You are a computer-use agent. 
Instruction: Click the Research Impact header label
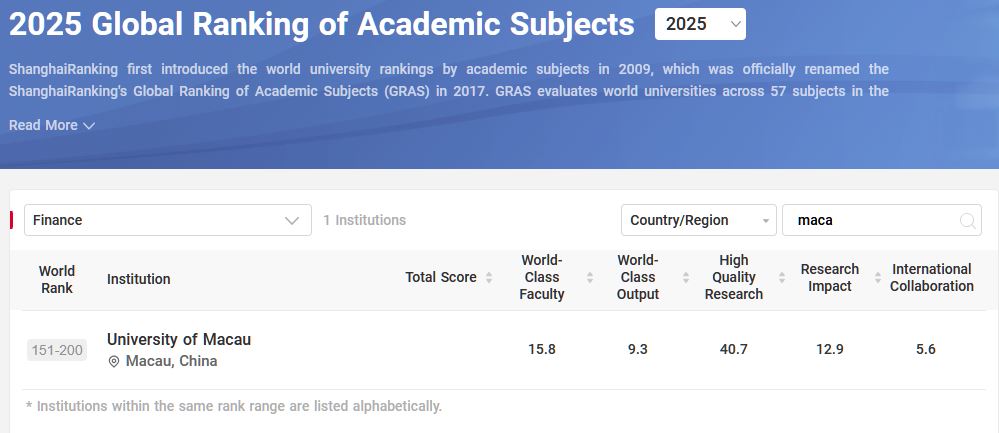[x=829, y=278]
